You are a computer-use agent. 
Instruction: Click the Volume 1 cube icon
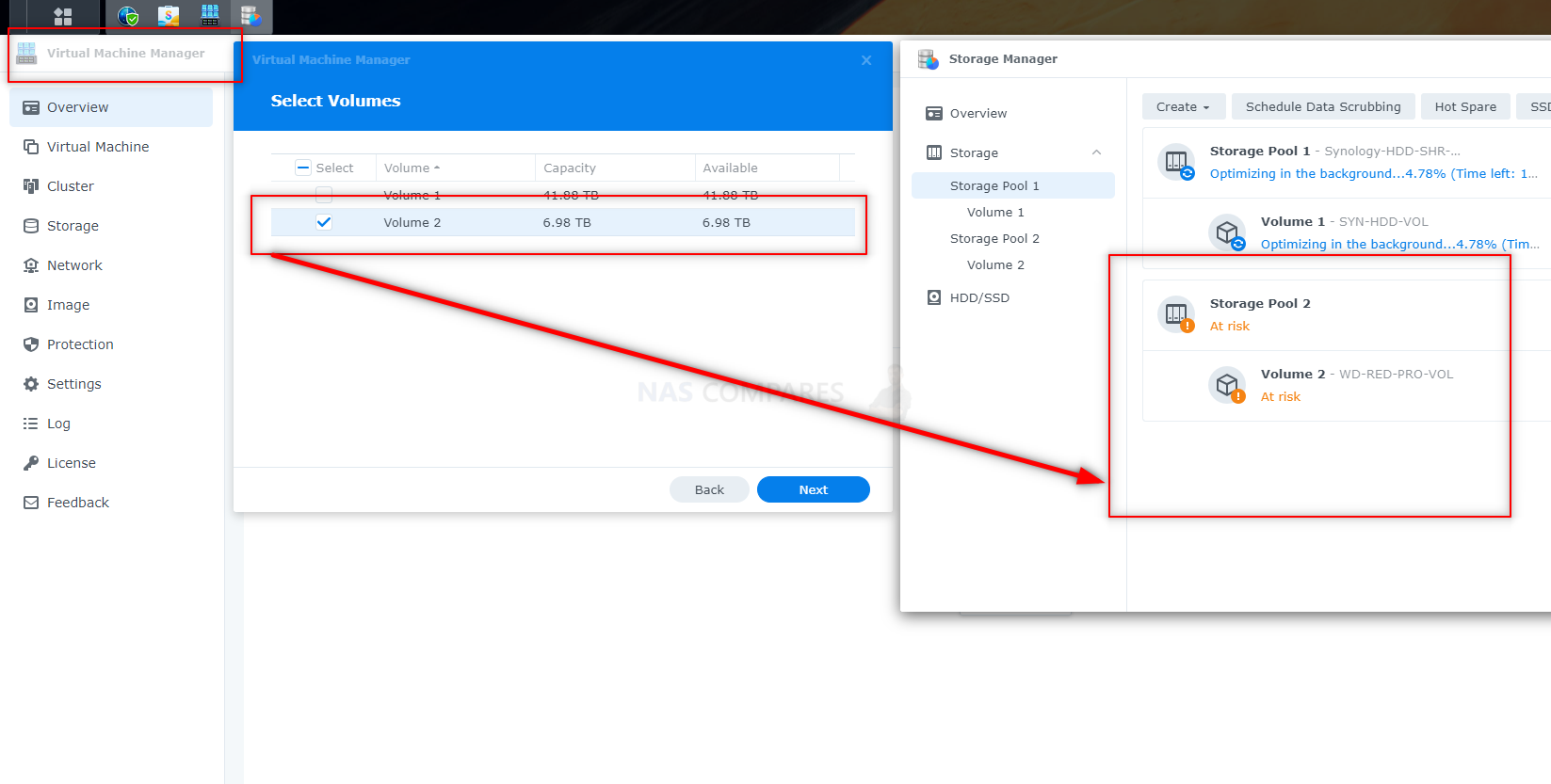pos(1227,232)
